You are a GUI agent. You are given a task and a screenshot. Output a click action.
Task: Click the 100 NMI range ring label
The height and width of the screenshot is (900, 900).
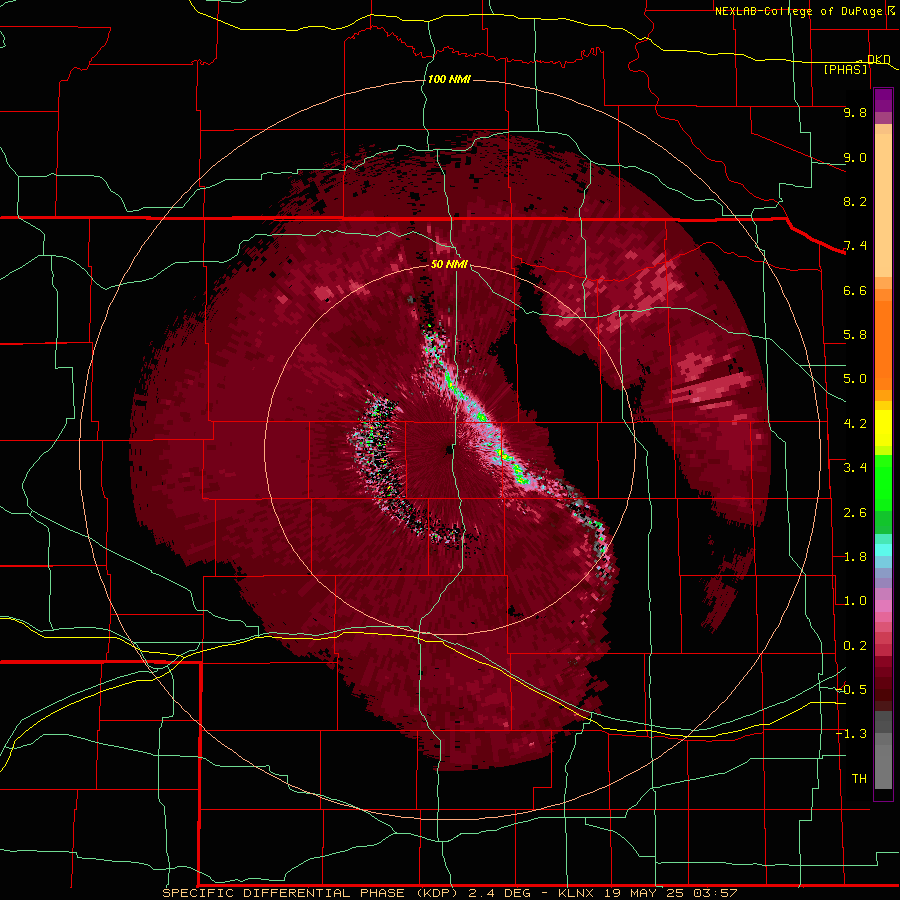(449, 79)
